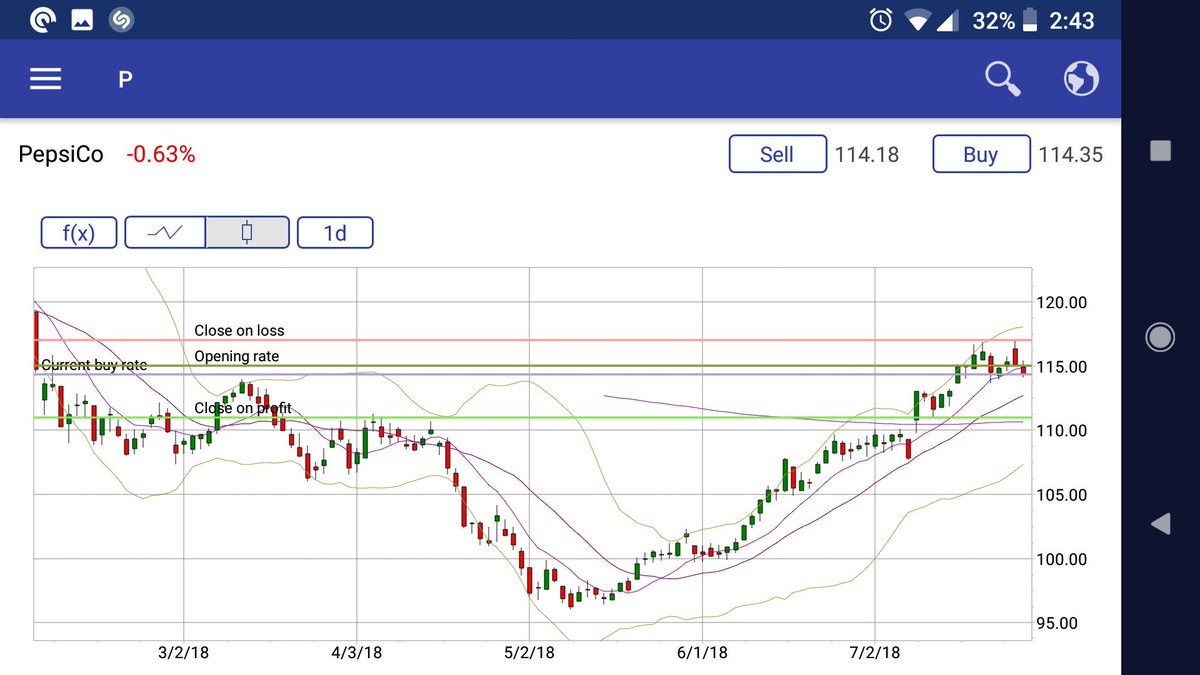
Task: Tap the Android home circle button
Action: [x=1160, y=338]
